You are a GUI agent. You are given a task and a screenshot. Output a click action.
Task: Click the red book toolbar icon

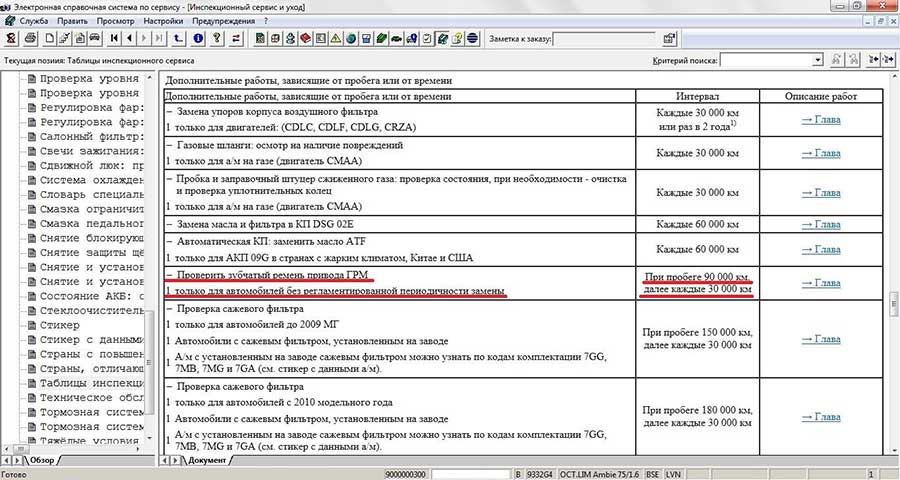(306, 38)
